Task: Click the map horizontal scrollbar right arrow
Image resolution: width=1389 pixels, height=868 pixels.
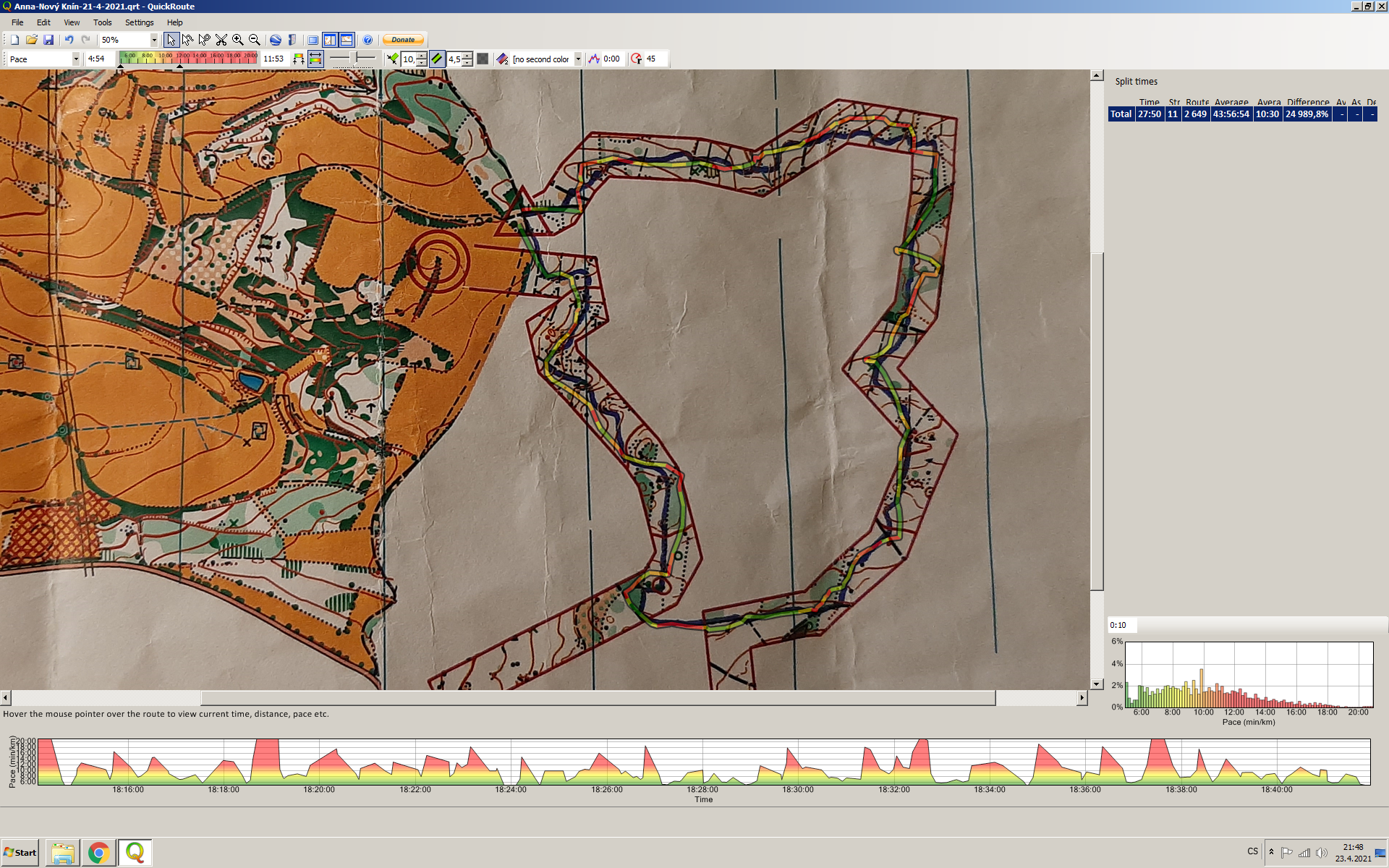Action: click(x=1082, y=698)
